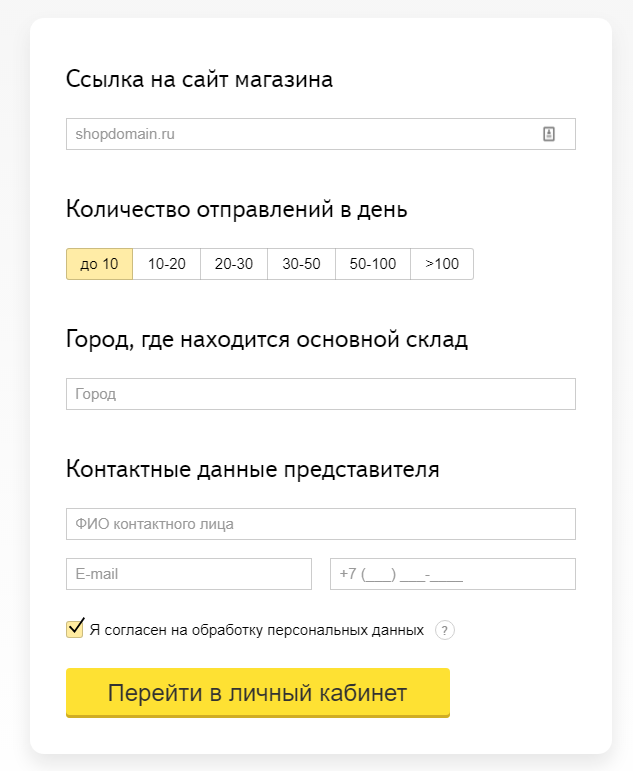Select the '>100' shipments option
This screenshot has width=633, height=771.
[x=442, y=264]
